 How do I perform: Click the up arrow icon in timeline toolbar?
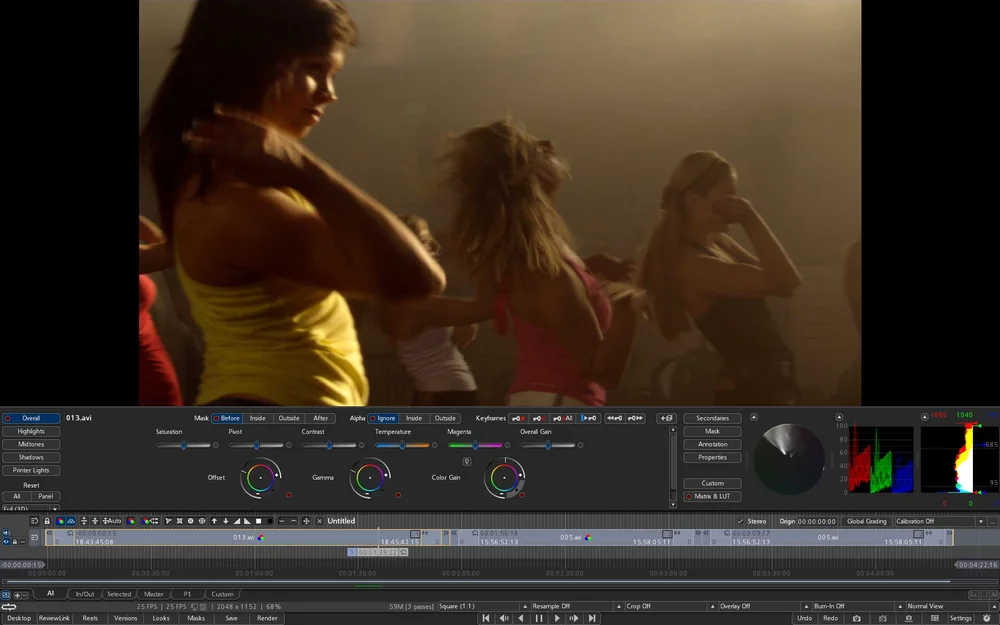tap(214, 521)
